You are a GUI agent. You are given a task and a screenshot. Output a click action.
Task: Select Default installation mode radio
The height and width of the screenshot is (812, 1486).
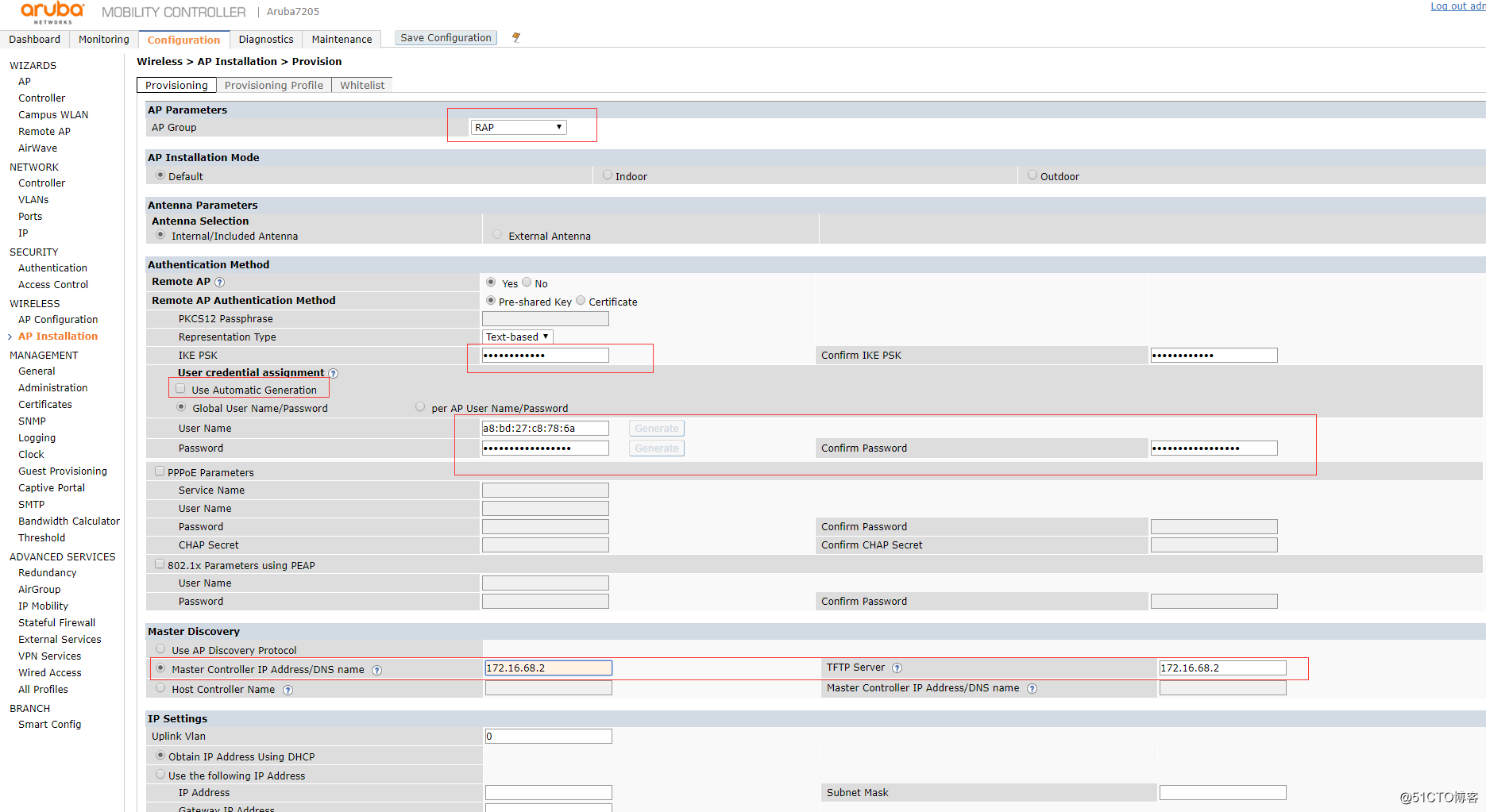160,175
